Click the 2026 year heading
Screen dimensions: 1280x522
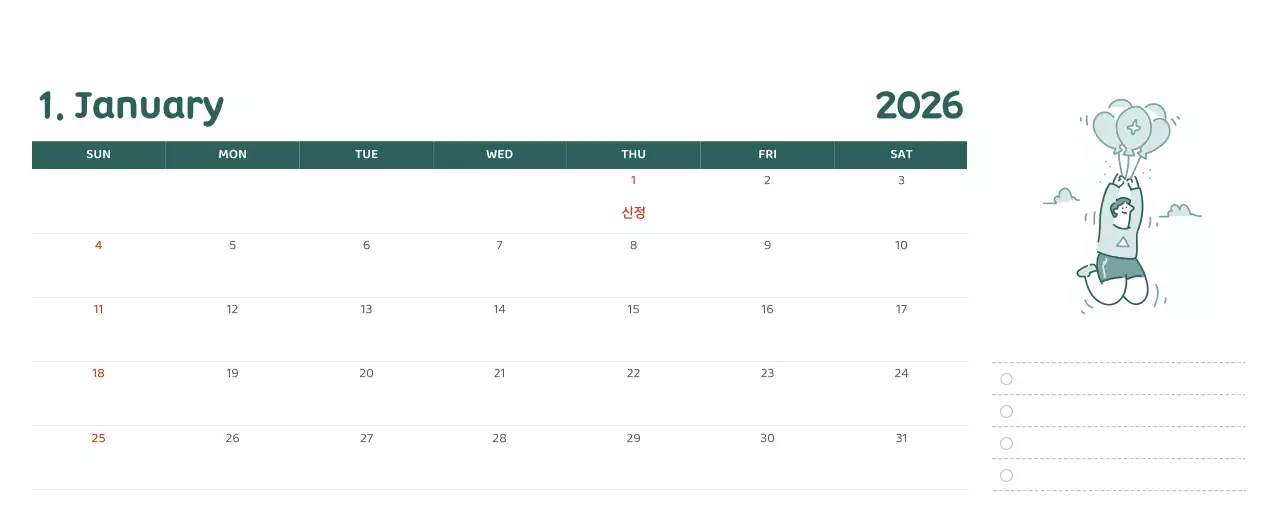(x=918, y=106)
